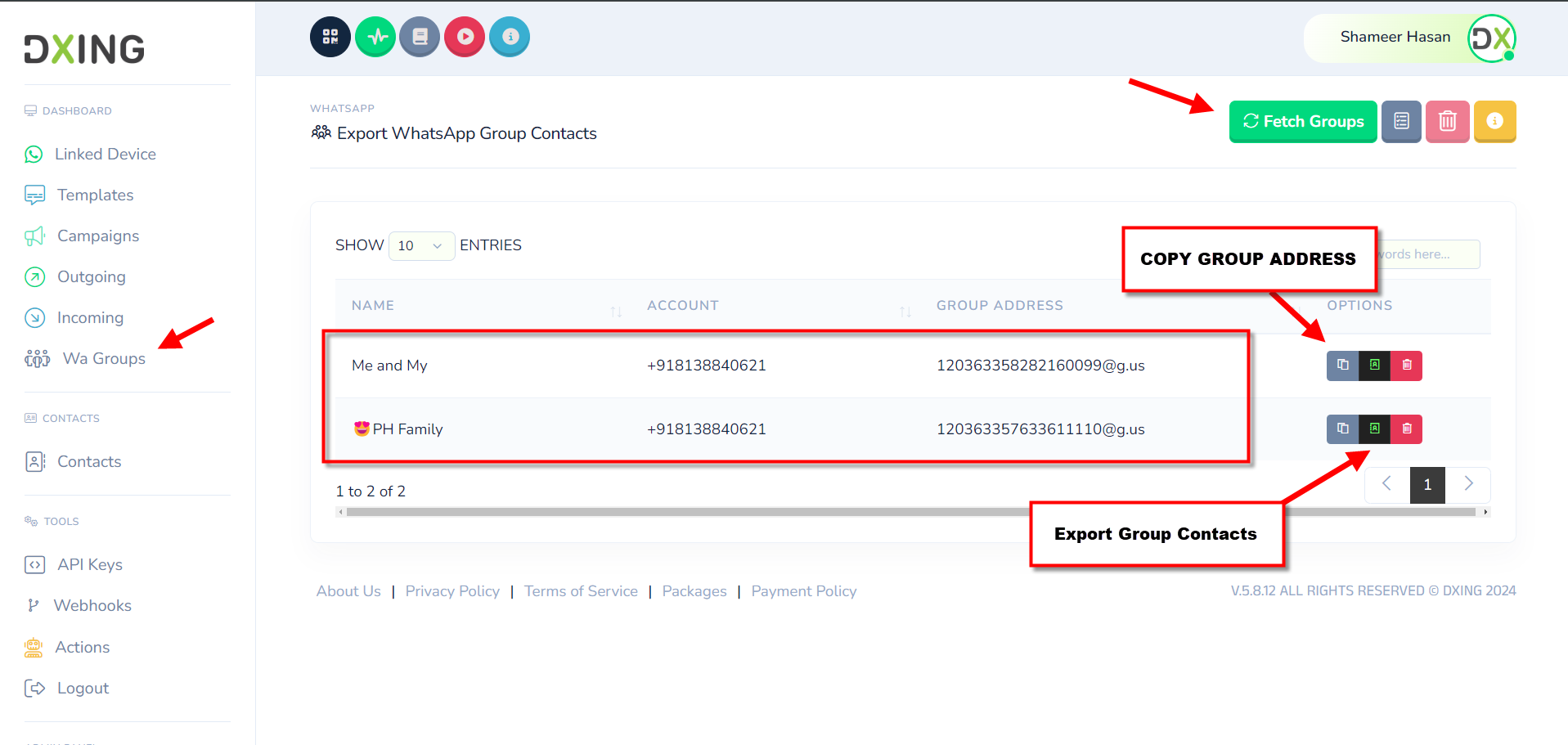Open Templates in sidebar
This screenshot has height=745, width=1568.
pyautogui.click(x=79, y=195)
